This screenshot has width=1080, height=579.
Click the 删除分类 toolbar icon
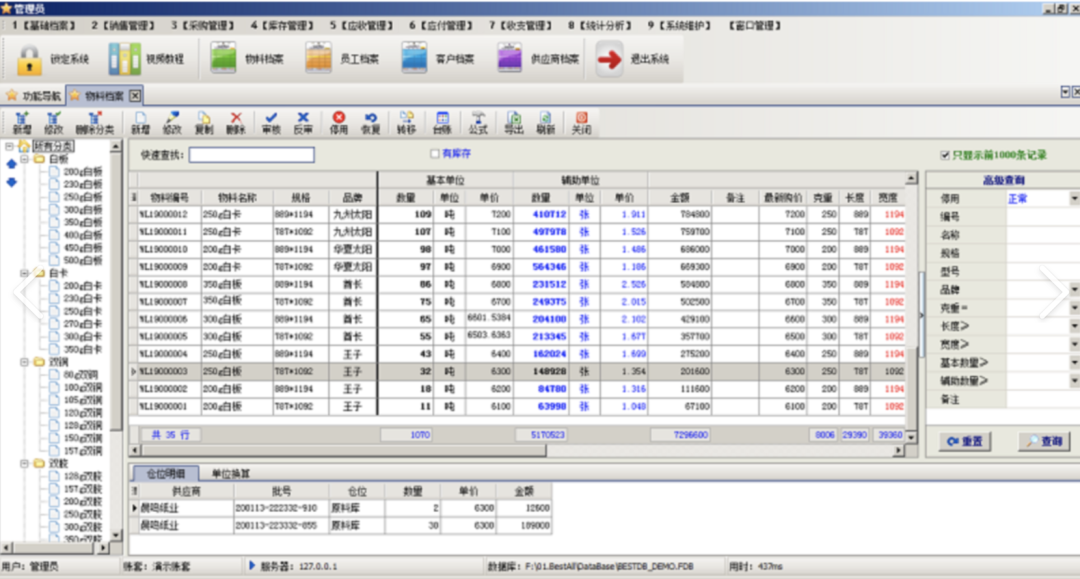tap(94, 123)
